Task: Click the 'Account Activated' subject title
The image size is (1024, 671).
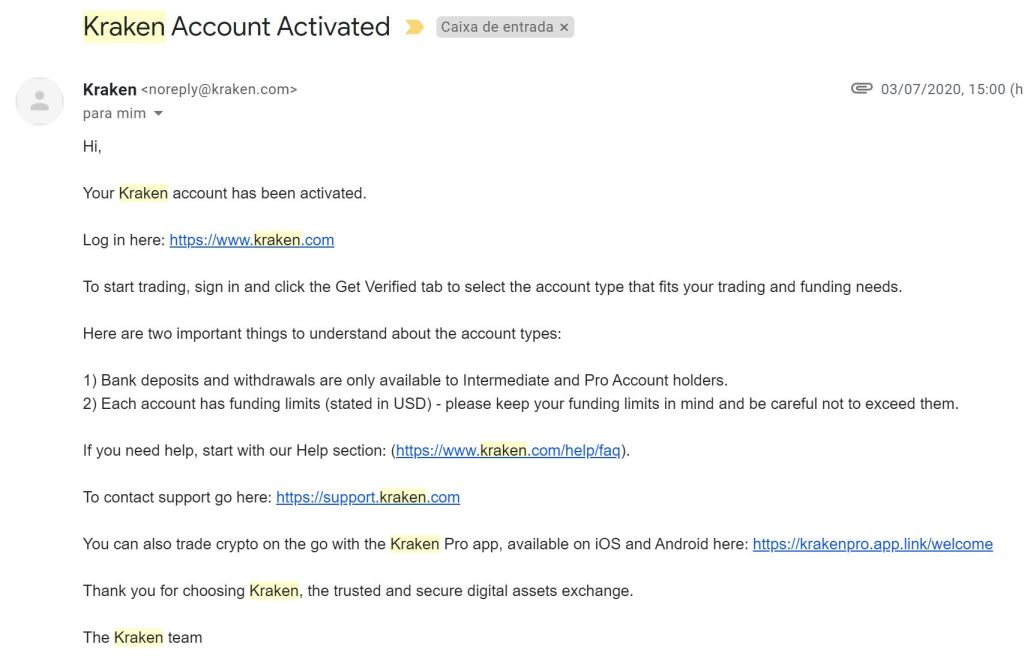Action: point(280,27)
